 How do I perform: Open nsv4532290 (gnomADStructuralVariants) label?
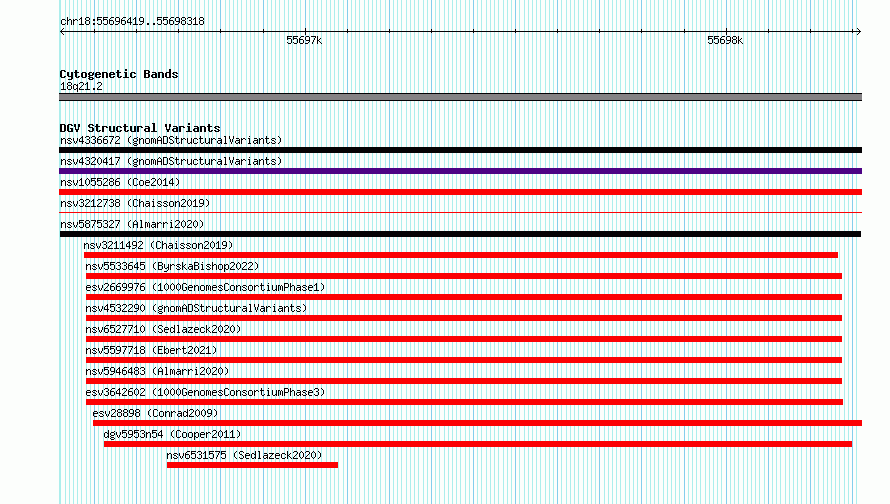point(196,308)
